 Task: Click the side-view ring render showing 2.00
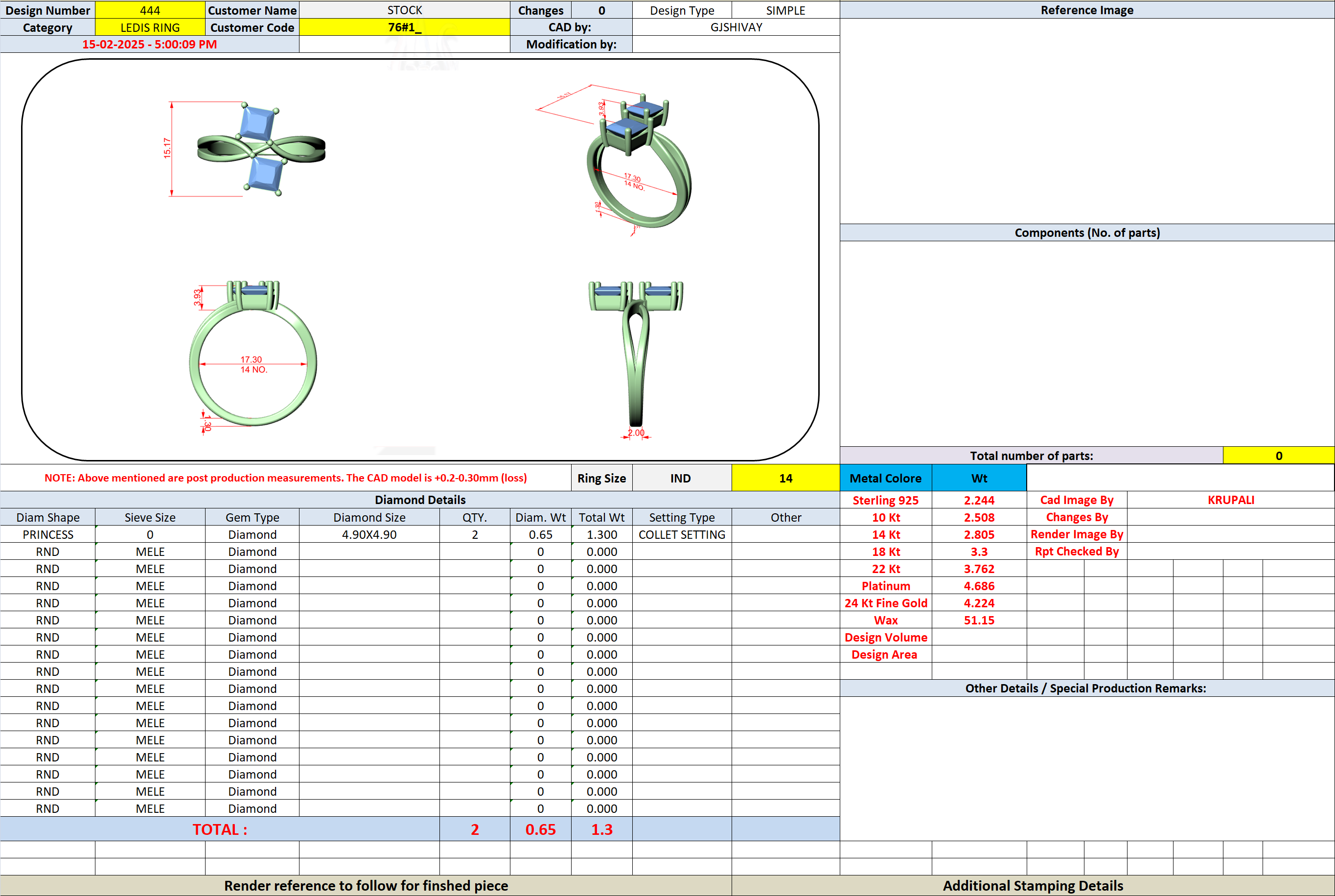click(x=636, y=360)
